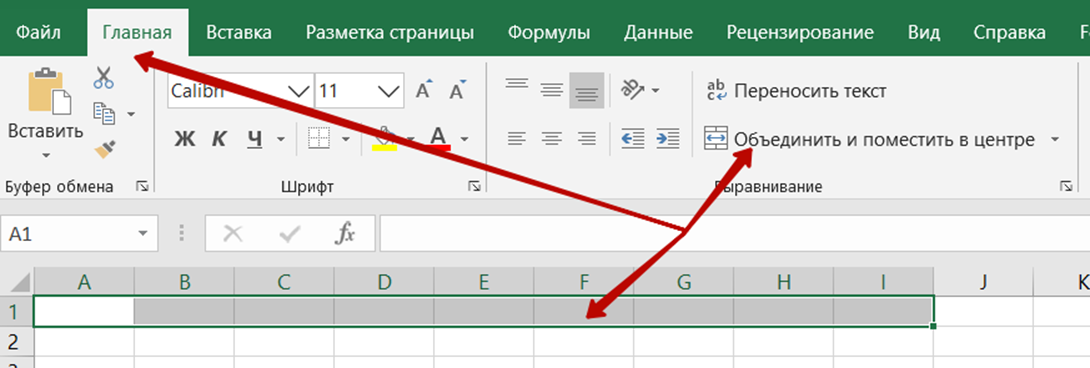
Task: Increase indent icon
Action: (x=667, y=138)
